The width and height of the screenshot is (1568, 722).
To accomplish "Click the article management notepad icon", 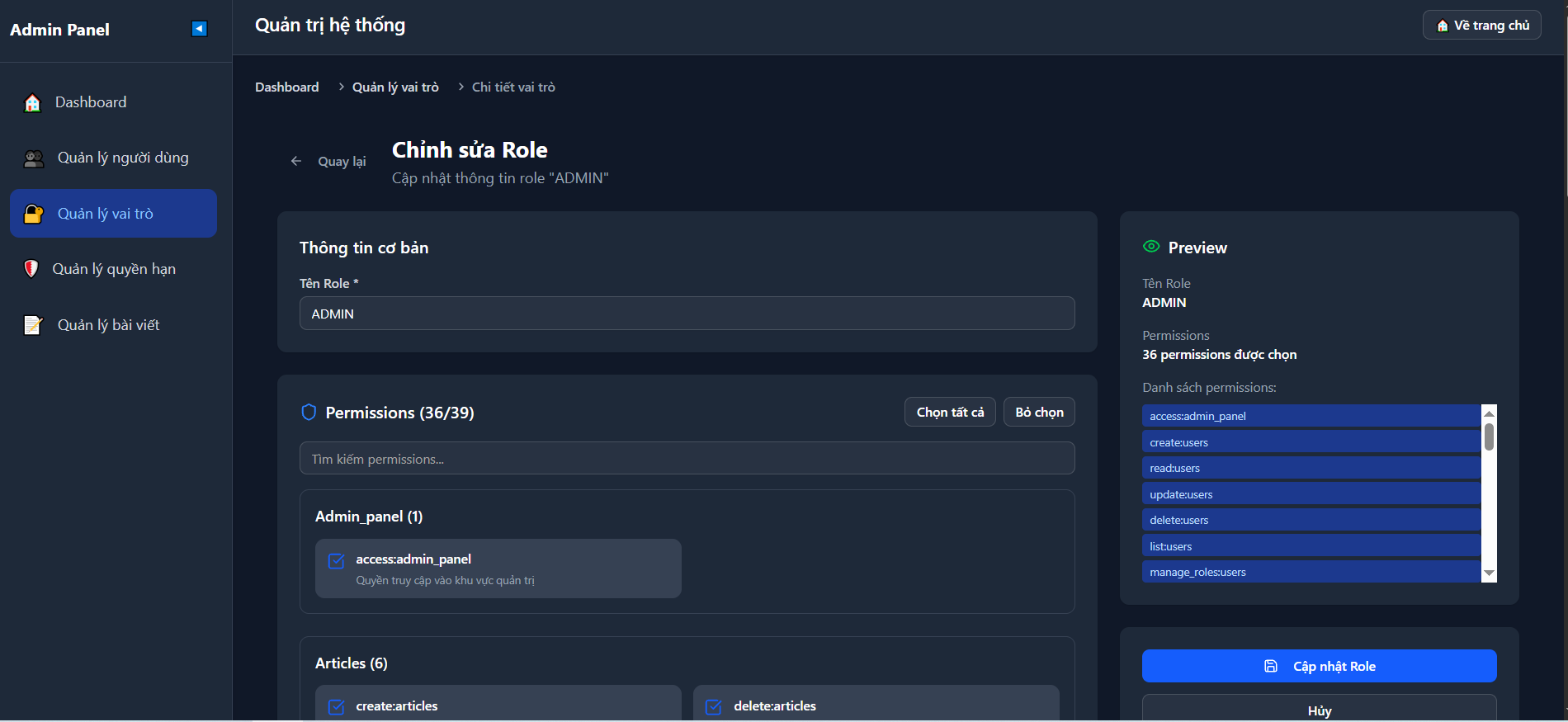I will tap(33, 325).
